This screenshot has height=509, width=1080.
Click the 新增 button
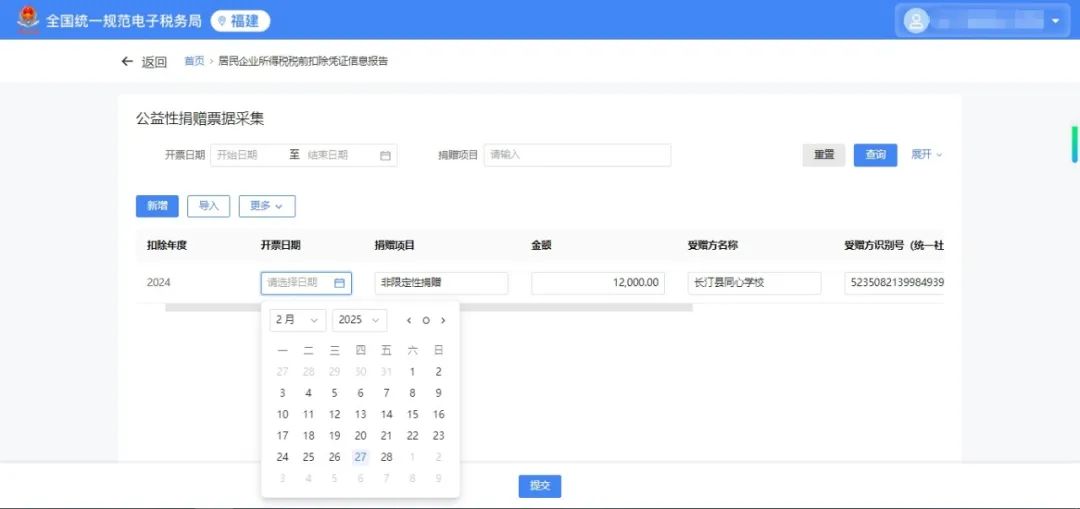[x=157, y=206]
